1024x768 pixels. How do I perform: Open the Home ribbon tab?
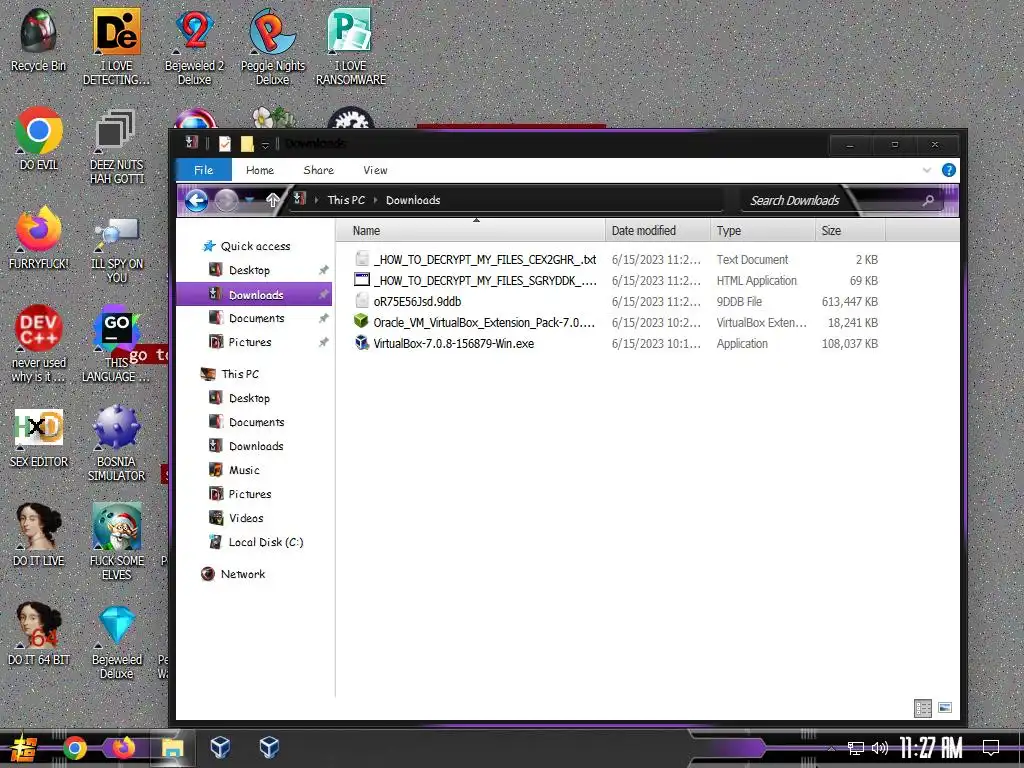pyautogui.click(x=260, y=170)
